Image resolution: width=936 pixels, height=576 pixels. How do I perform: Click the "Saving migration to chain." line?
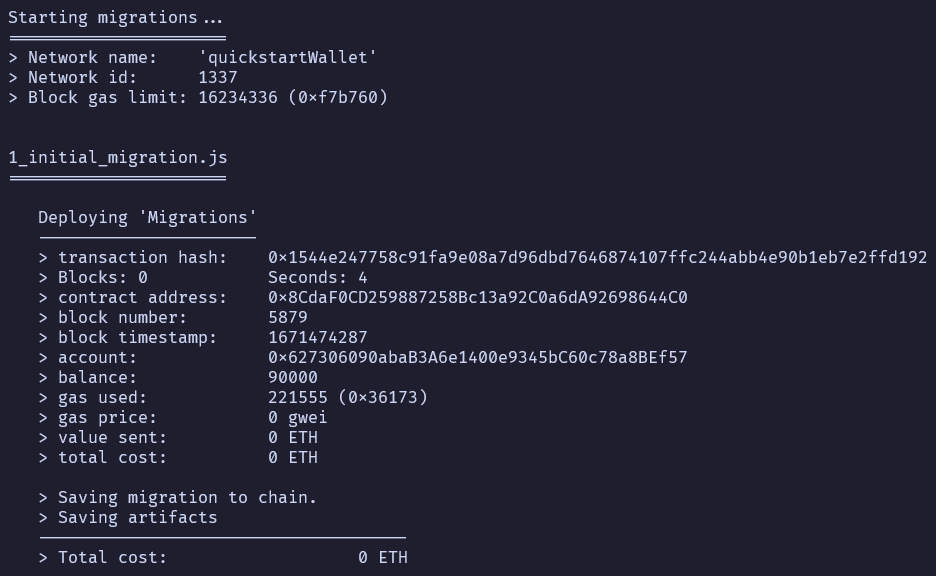[187, 497]
